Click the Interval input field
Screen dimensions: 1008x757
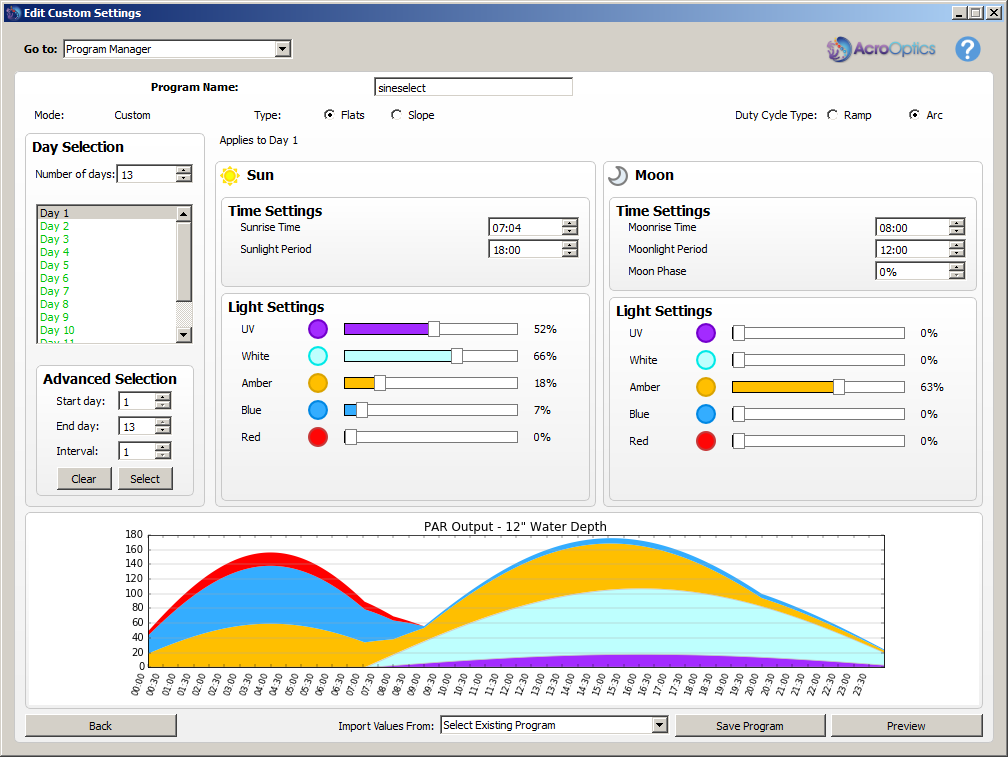coord(138,451)
